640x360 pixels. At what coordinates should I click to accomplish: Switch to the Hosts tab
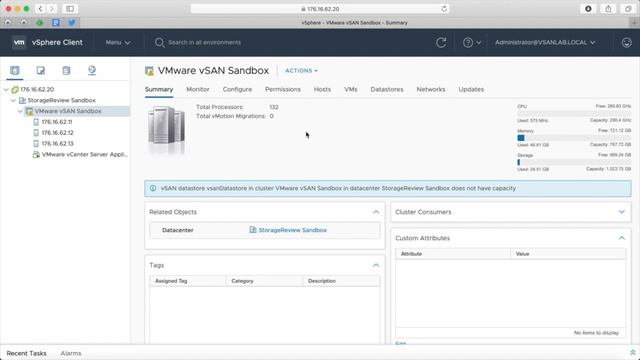coord(322,89)
